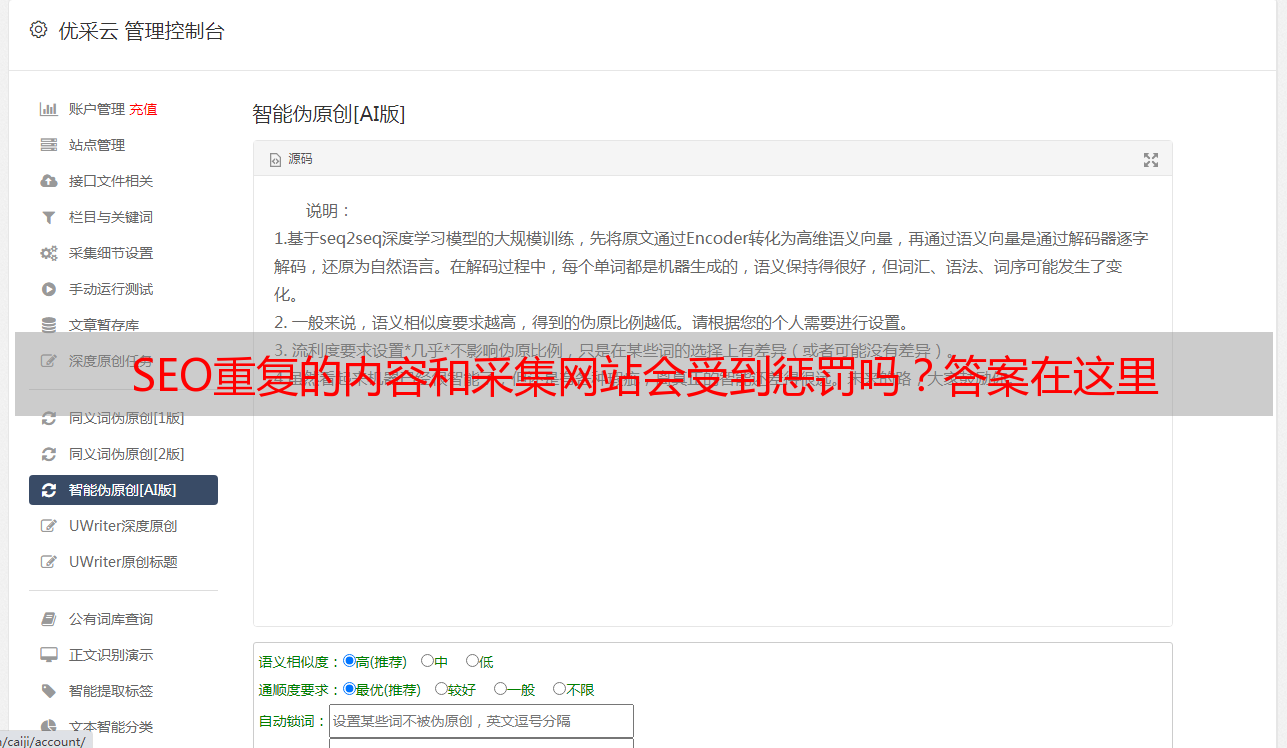Open UWriter深度原创 in the sidebar
The image size is (1287, 748).
tap(123, 526)
